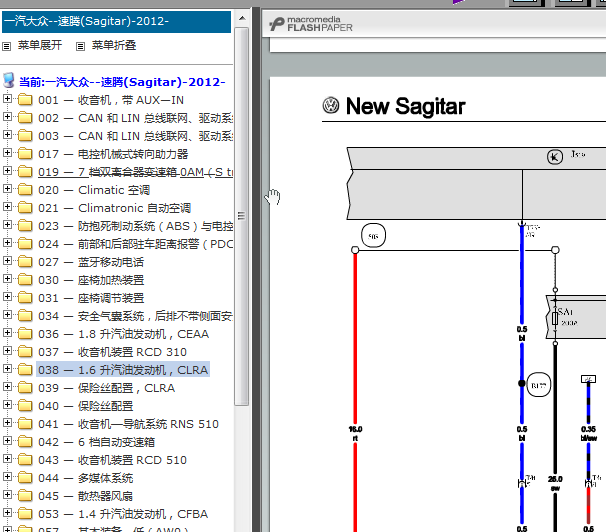Select tree item 043 收音机装置 RCD 510

112,460
